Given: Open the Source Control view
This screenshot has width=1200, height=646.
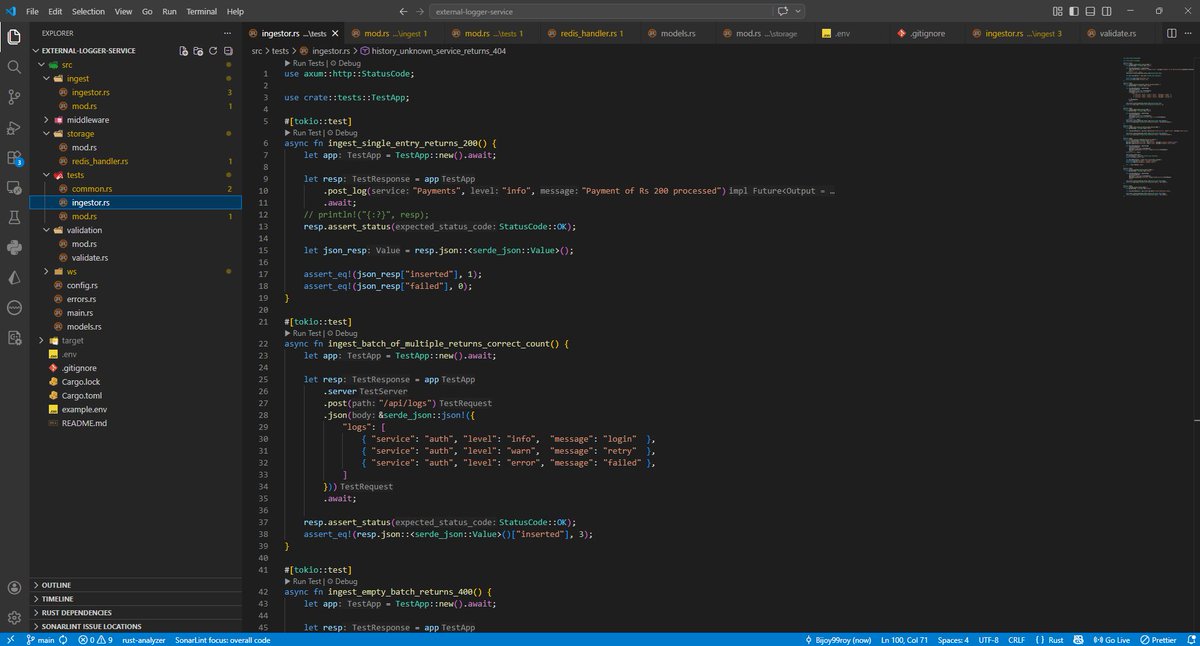Looking at the screenshot, I should (x=14, y=97).
